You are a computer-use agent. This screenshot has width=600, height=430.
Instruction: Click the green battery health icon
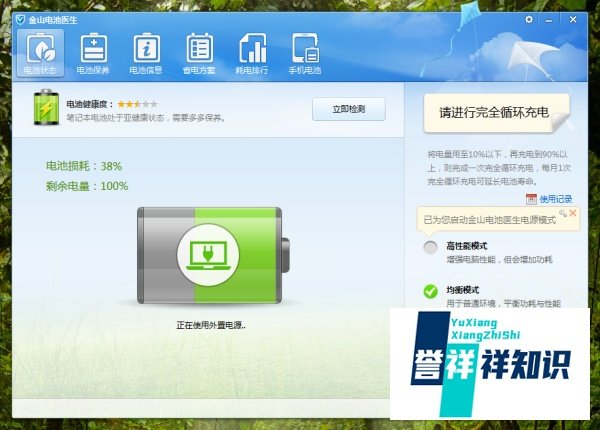click(46, 108)
